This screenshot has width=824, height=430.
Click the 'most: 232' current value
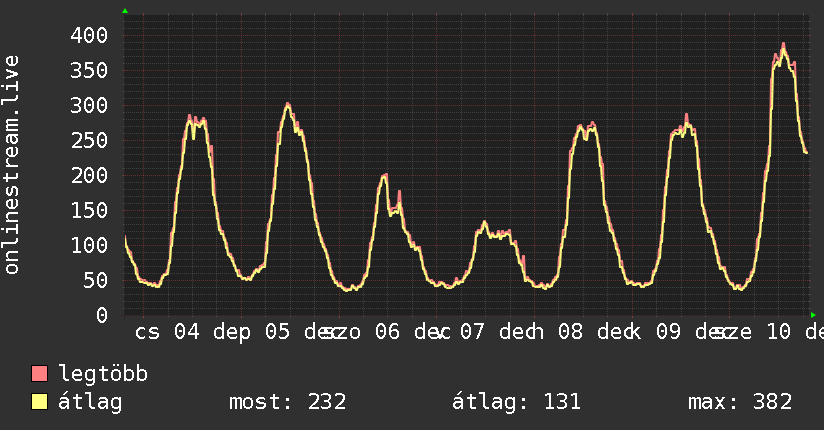tap(287, 402)
